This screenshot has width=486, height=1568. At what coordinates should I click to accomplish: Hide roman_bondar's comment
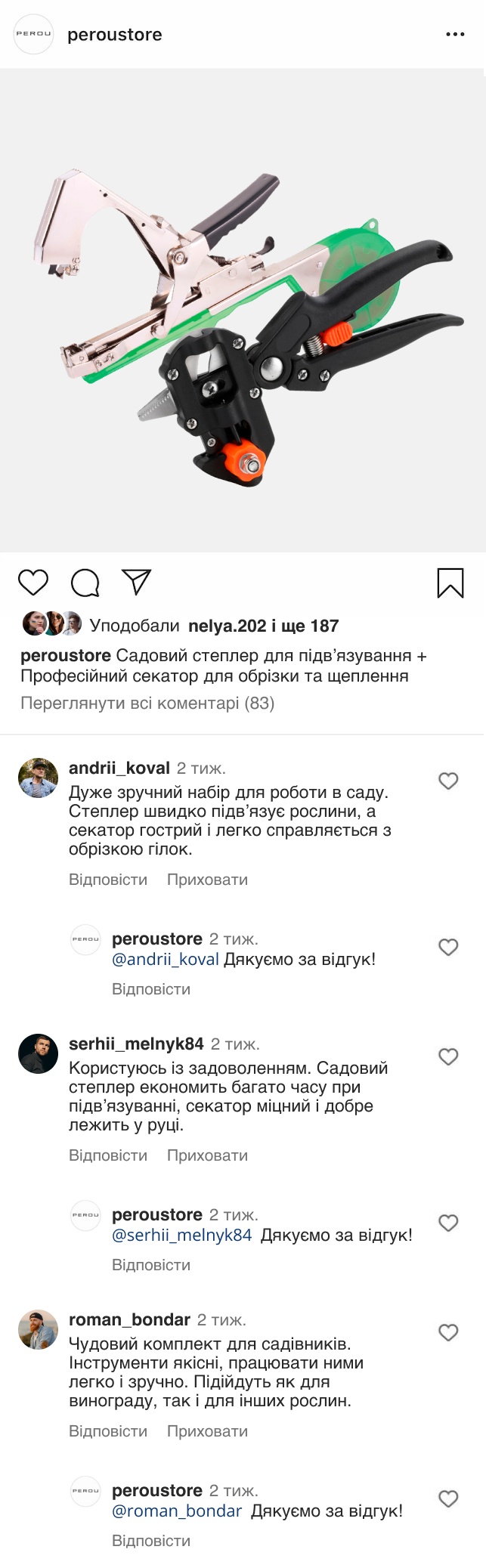coord(207,1431)
